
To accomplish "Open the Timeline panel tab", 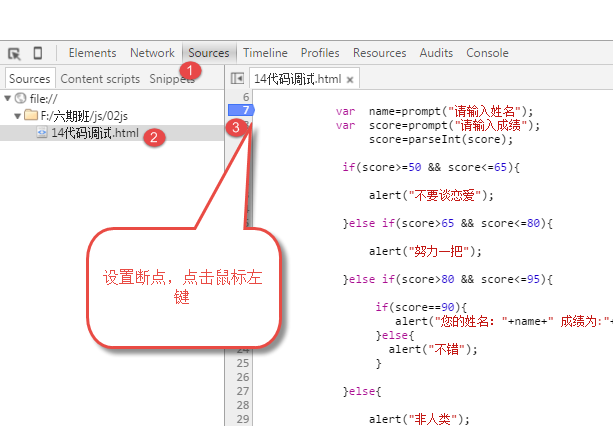I will 265,53.
